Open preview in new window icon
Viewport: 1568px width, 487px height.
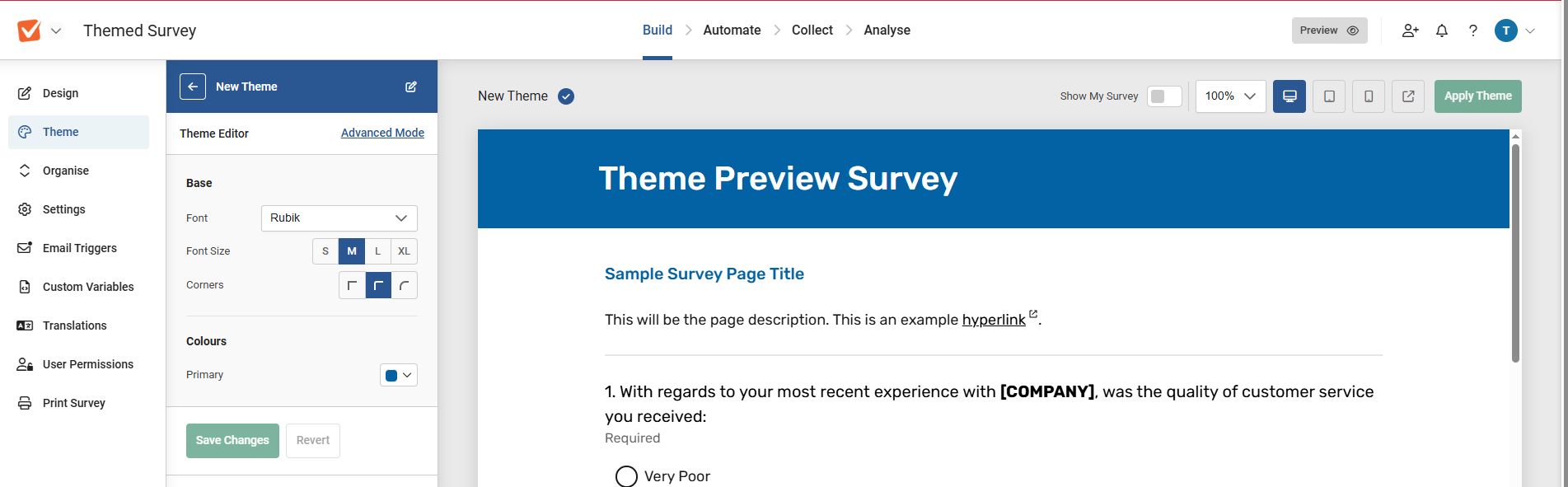1408,96
